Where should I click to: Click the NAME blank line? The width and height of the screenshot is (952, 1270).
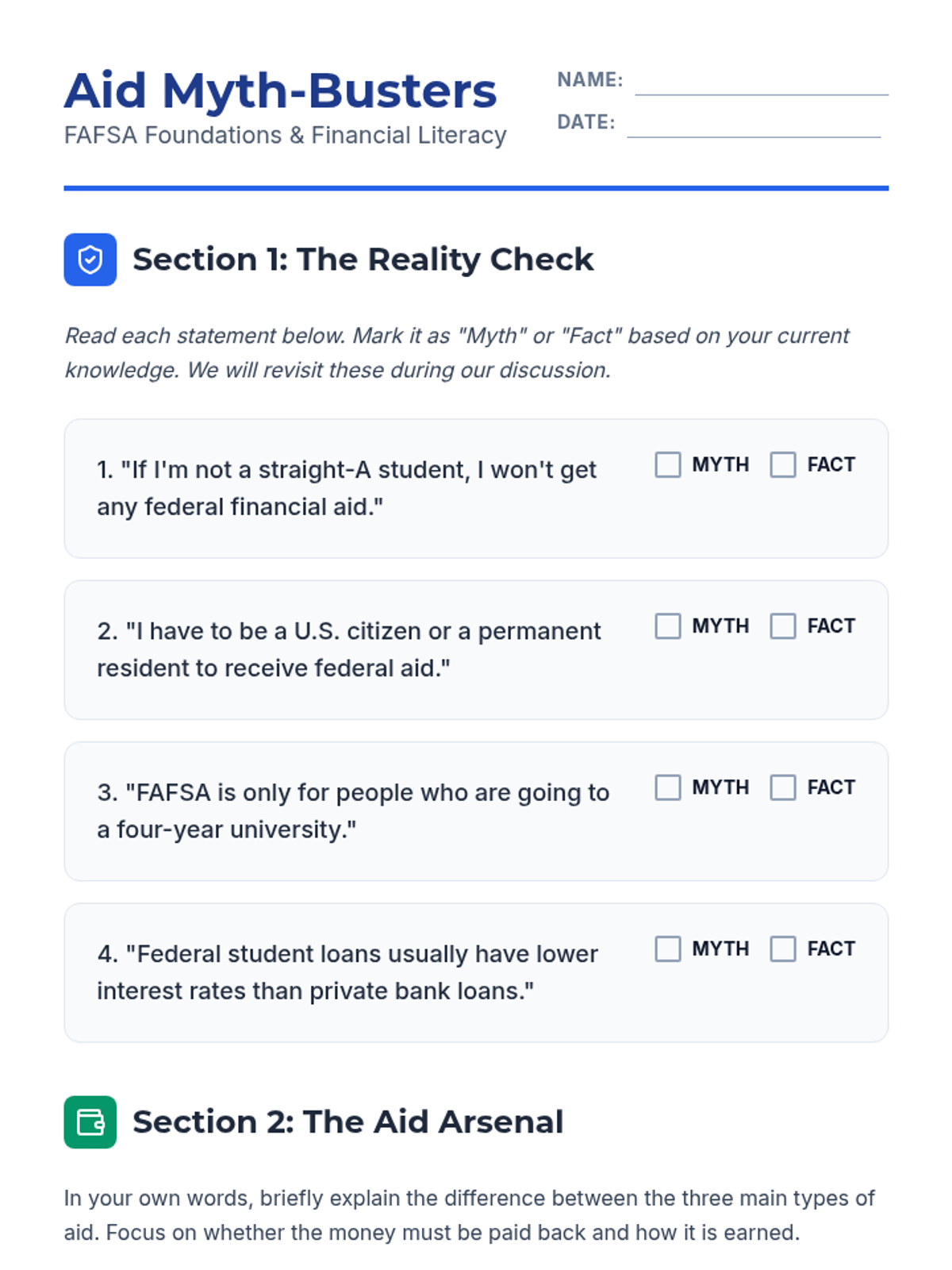[x=761, y=86]
